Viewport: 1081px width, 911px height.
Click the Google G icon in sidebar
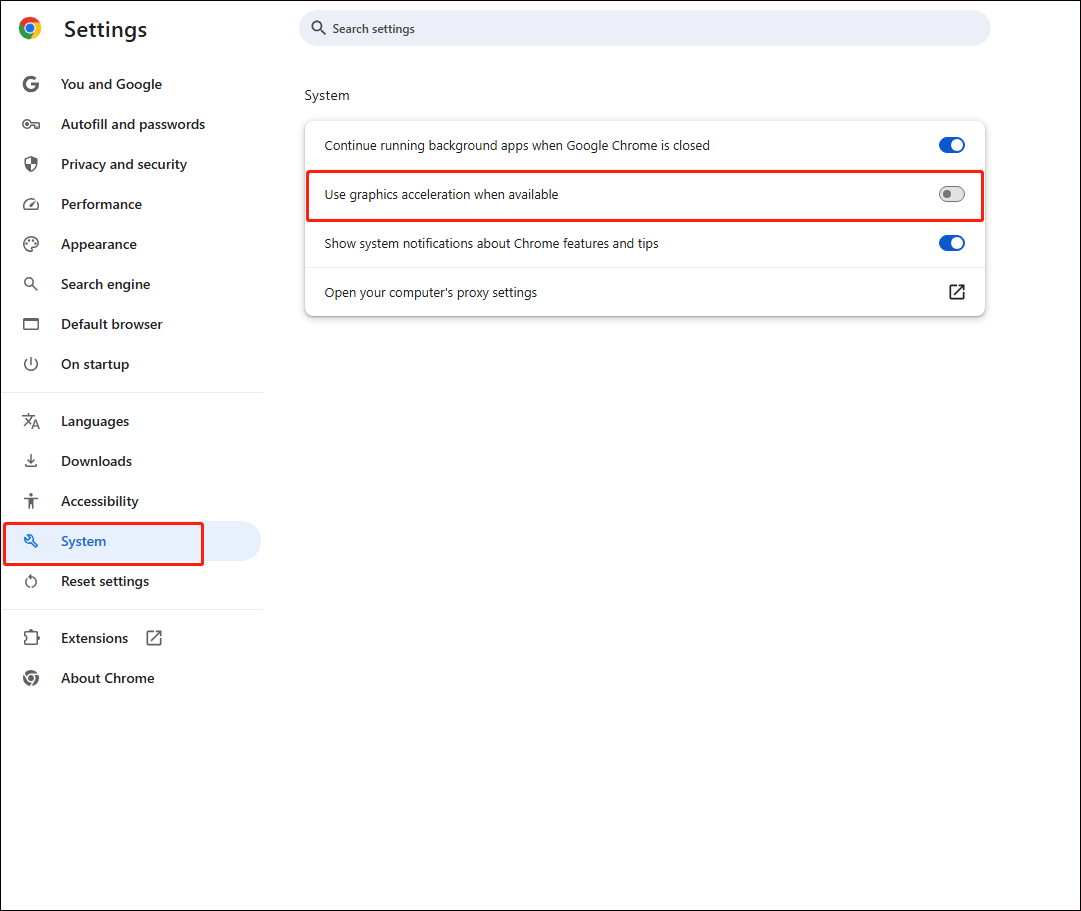(31, 84)
